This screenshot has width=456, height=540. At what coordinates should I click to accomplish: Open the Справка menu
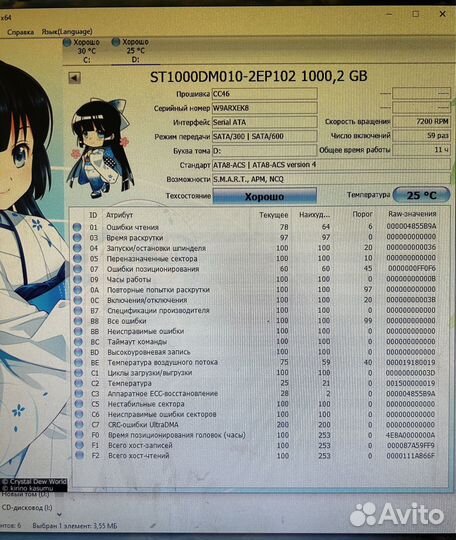[x=20, y=32]
